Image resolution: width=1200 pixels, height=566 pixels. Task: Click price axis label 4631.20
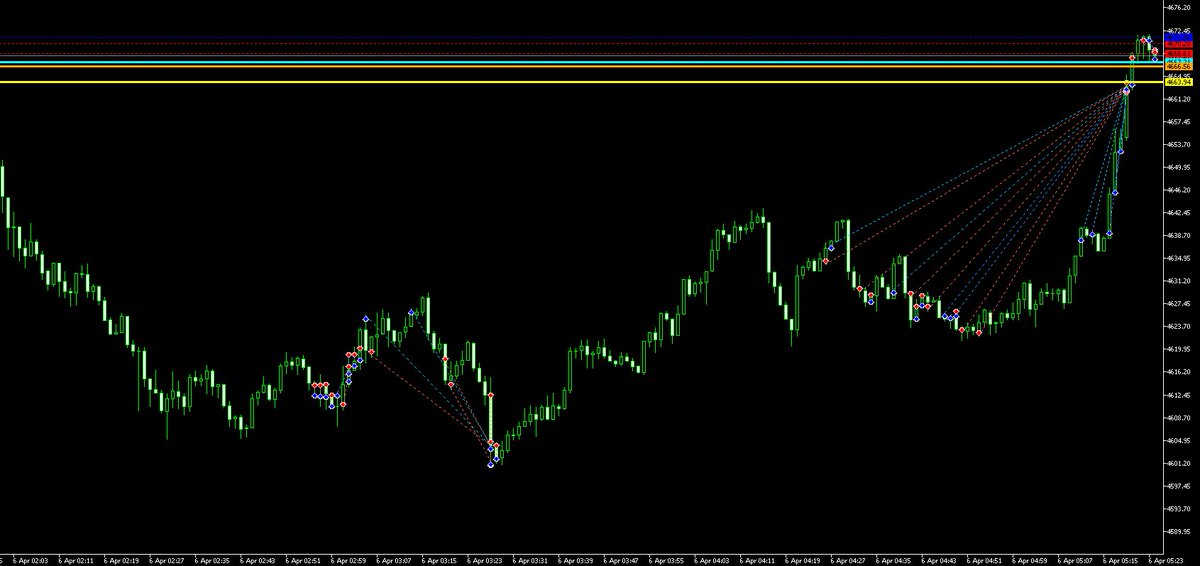[x=1179, y=281]
